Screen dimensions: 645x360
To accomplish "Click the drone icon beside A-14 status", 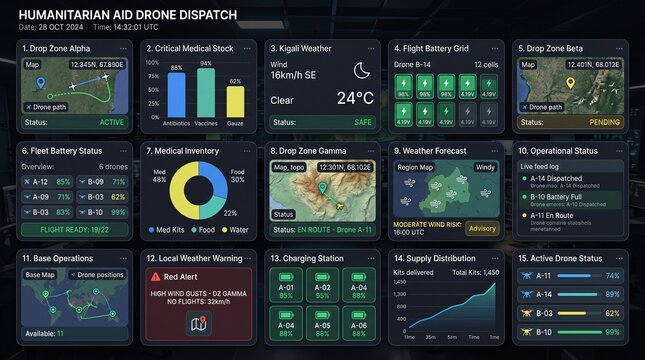I will (527, 294).
